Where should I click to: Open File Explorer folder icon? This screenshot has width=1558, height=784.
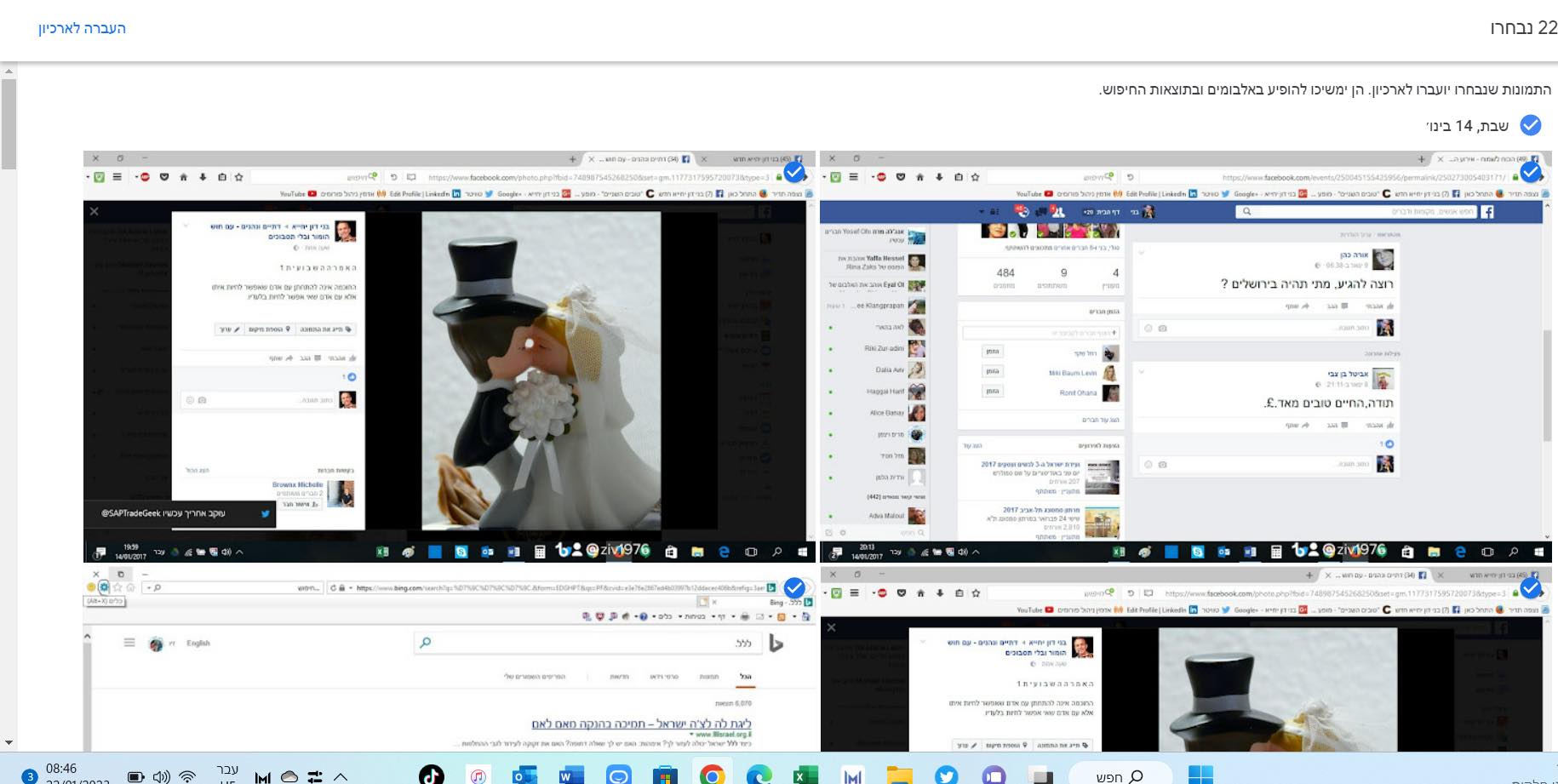899,775
